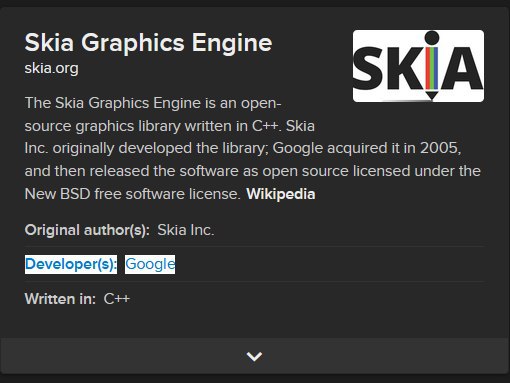510x383 pixels.
Task: Expand the info card with the chevron
Action: (x=254, y=356)
